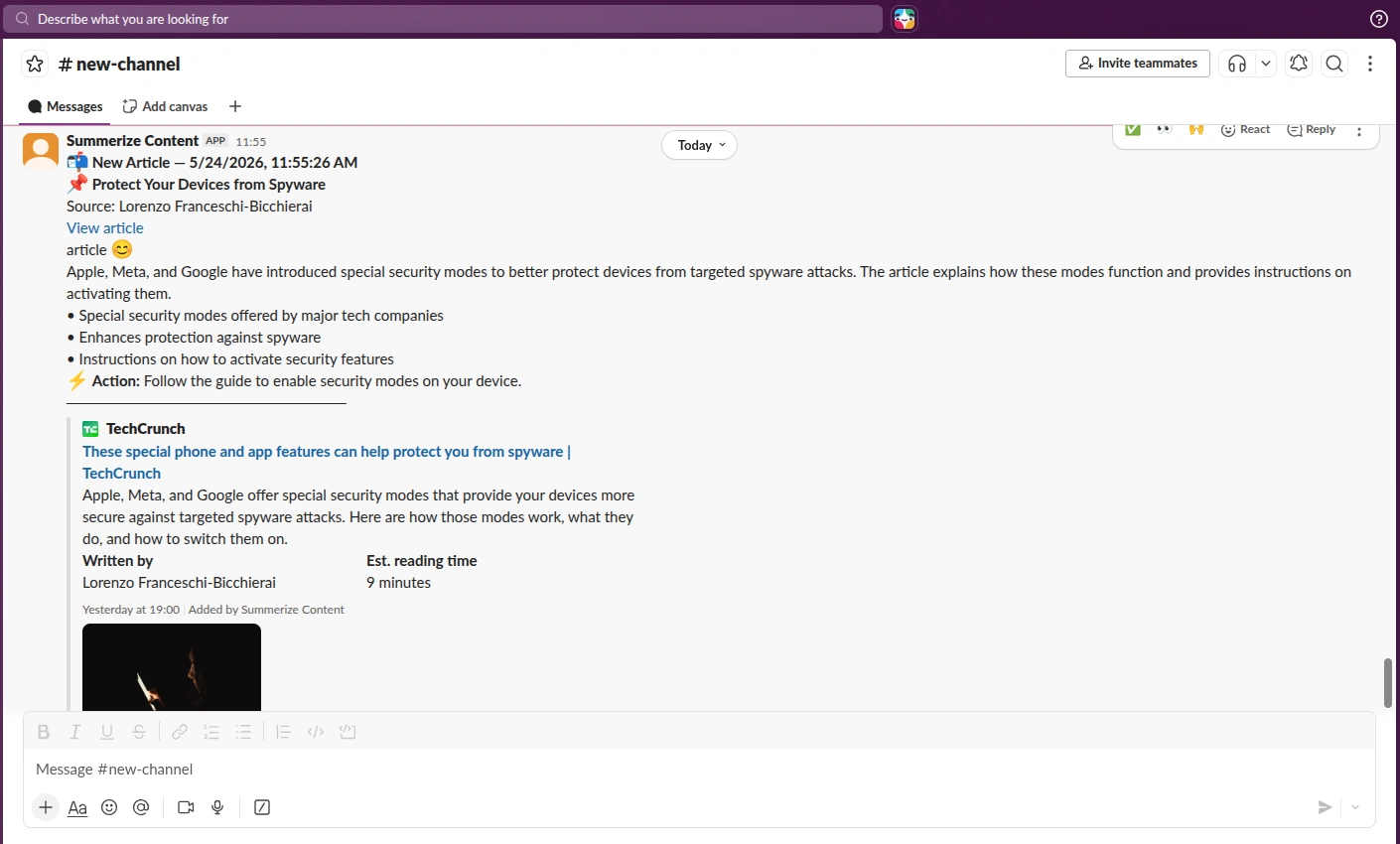The height and width of the screenshot is (844, 1400).
Task: Click the Invite teammates button
Action: (x=1138, y=64)
